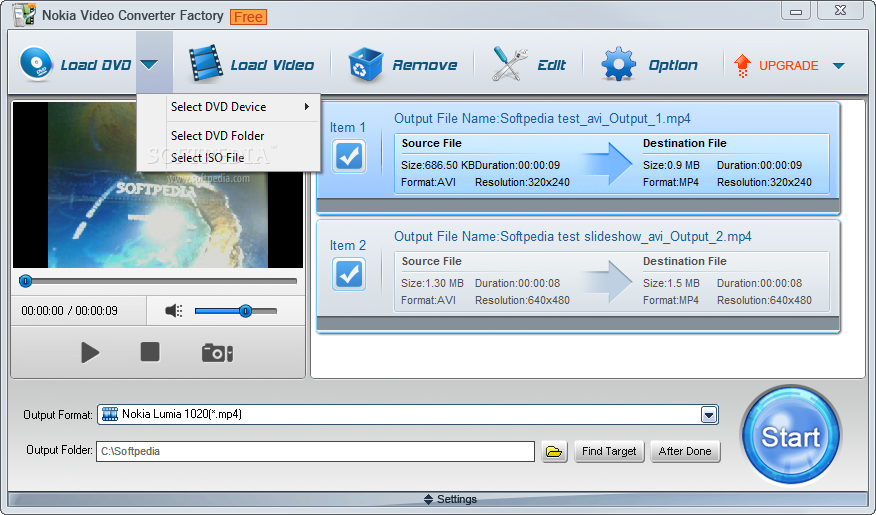Click the UPGRADE arrow icon
The image size is (876, 515).
click(x=742, y=65)
